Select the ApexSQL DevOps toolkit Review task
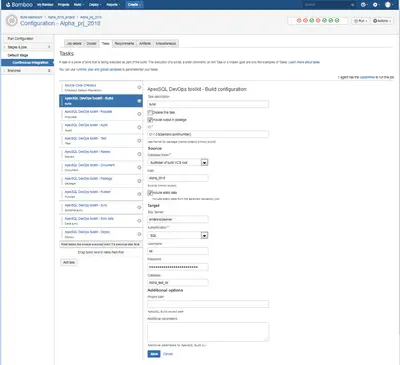The width and height of the screenshot is (400, 365). (x=101, y=154)
